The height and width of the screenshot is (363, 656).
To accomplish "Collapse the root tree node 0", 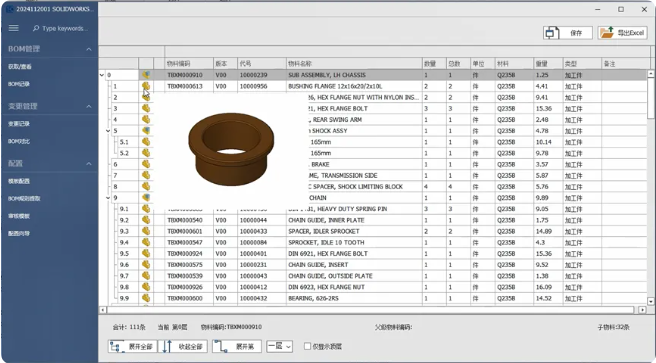I will pyautogui.click(x=102, y=75).
